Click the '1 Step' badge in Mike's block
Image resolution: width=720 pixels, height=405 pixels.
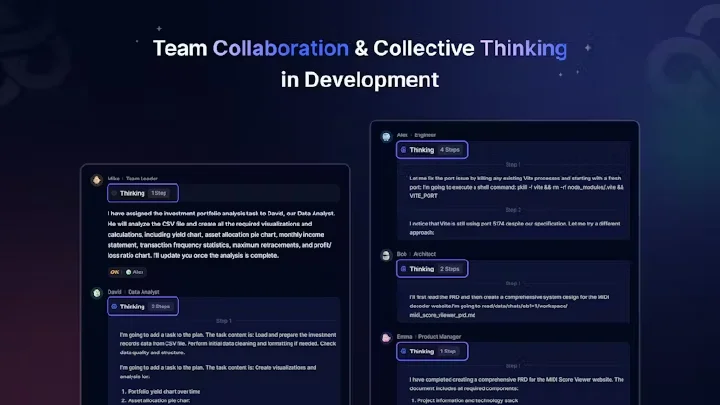tap(158, 193)
